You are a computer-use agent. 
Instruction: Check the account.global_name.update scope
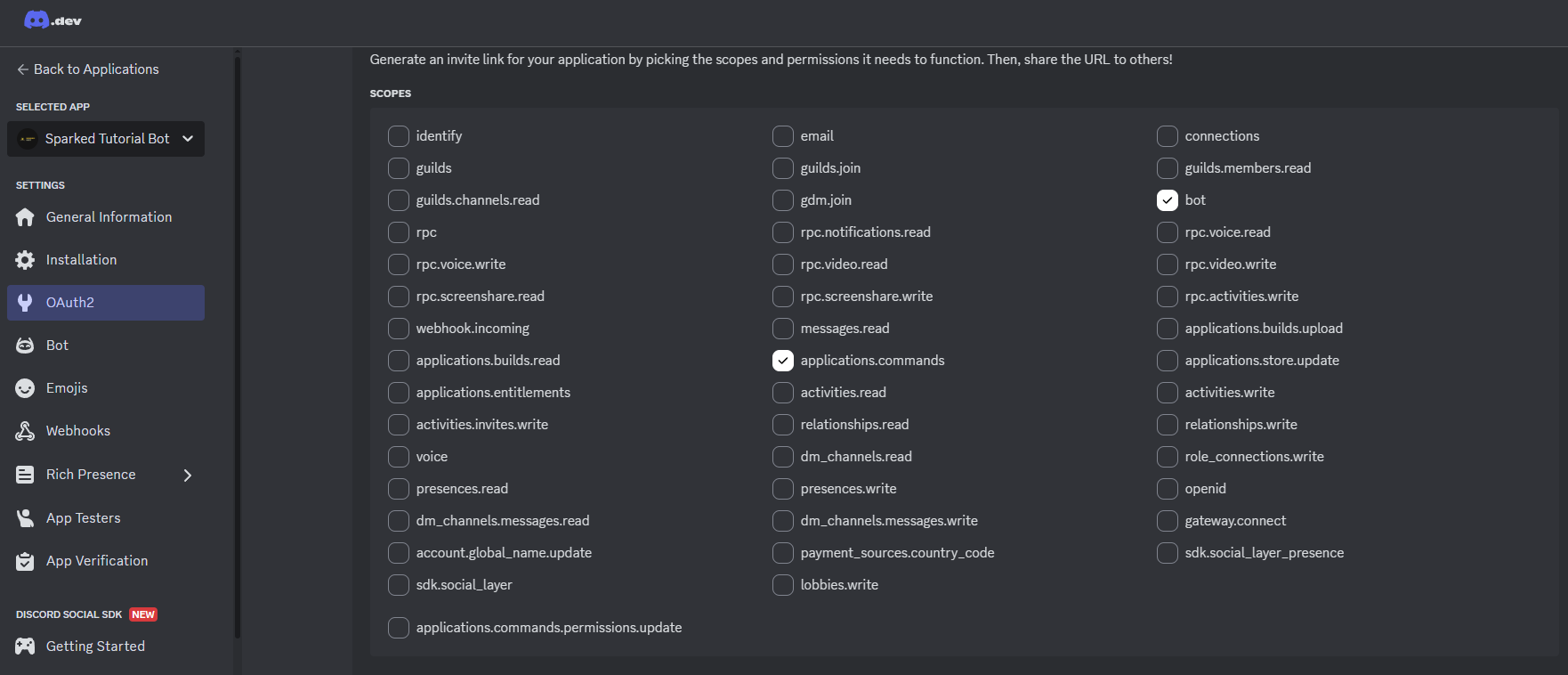[399, 553]
